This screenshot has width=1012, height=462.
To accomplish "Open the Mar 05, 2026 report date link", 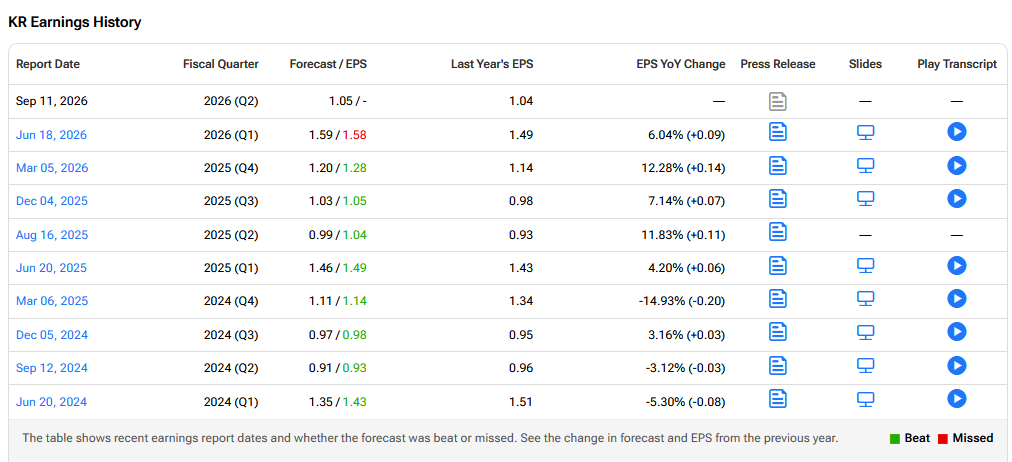I will [x=52, y=168].
